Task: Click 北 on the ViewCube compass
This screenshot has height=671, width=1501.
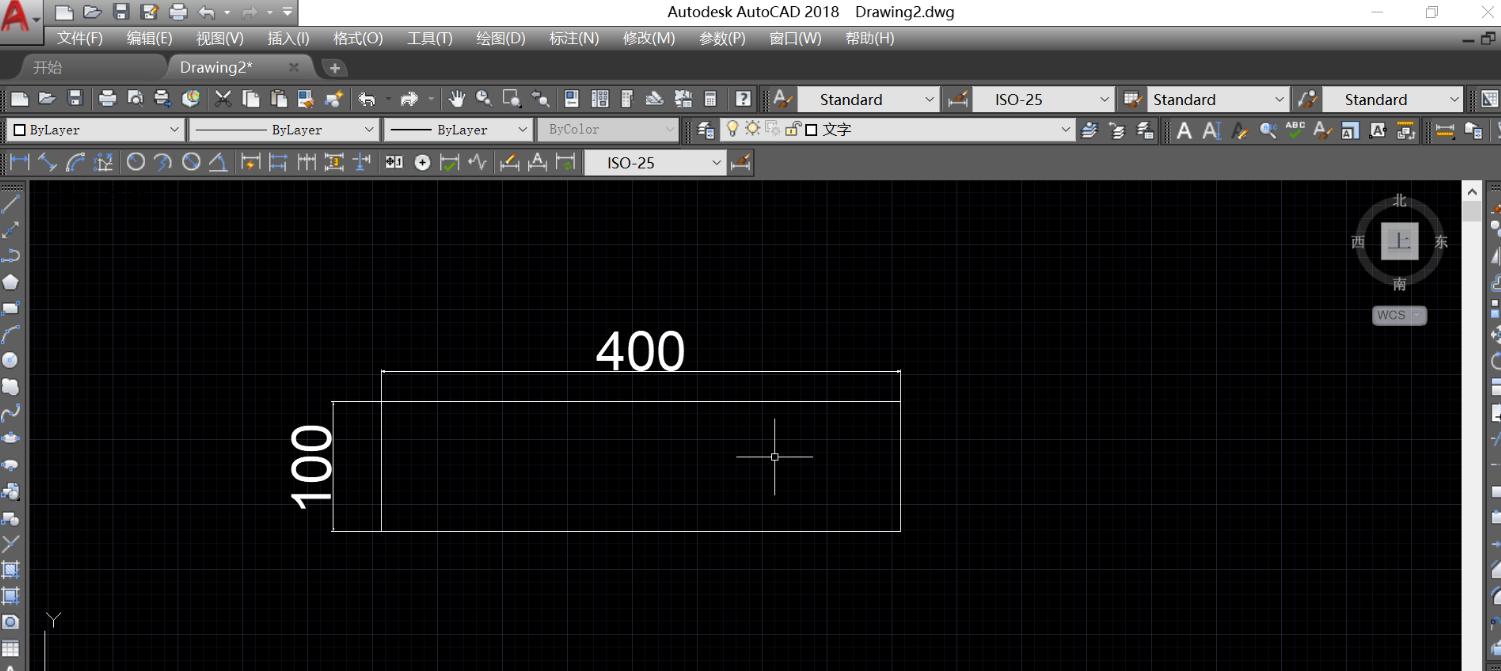Action: click(x=1400, y=201)
